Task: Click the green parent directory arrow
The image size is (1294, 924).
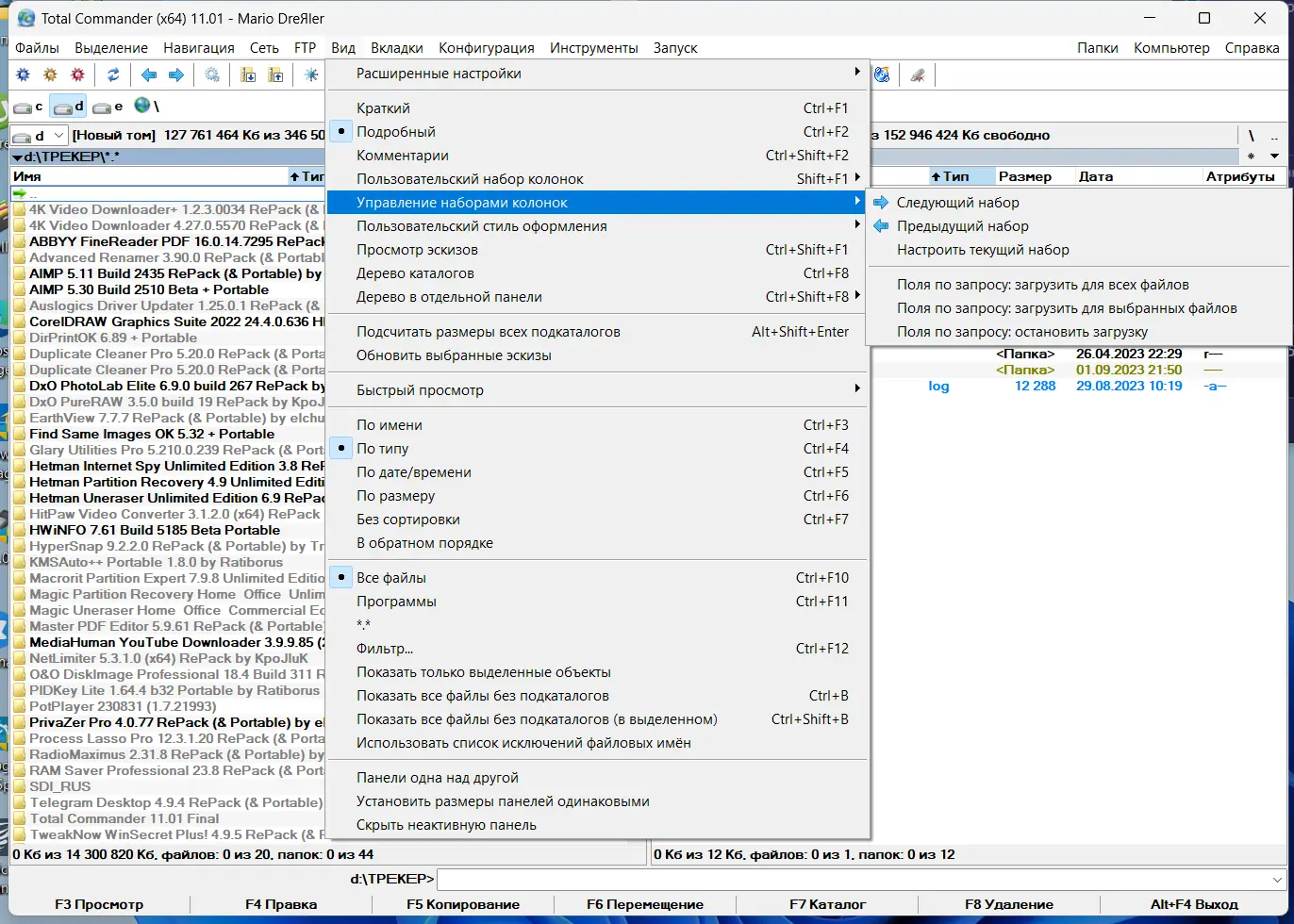Action: [x=21, y=193]
